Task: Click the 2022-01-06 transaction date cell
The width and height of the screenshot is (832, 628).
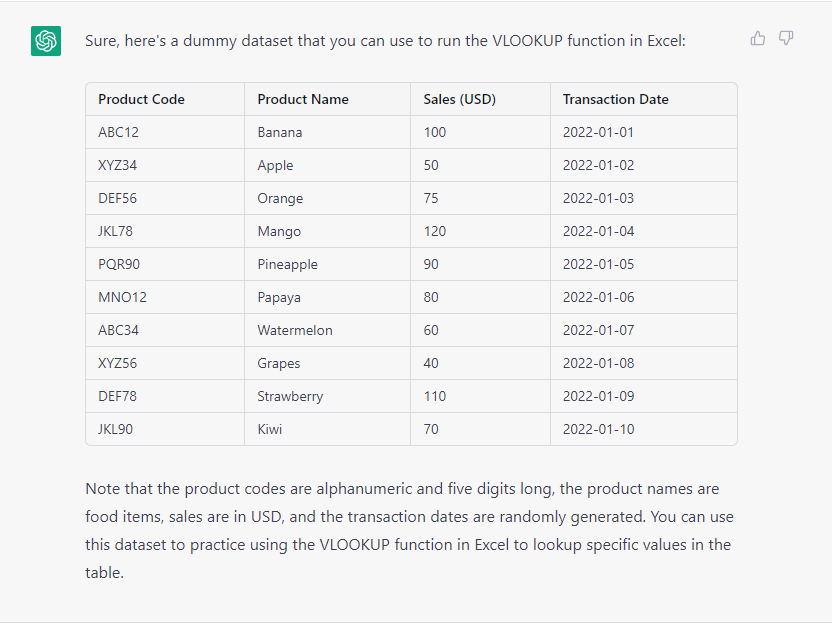Action: pyautogui.click(x=598, y=297)
